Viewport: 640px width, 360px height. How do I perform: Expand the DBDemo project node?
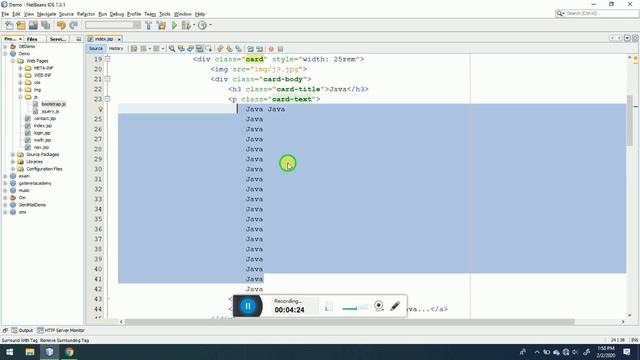point(5,47)
